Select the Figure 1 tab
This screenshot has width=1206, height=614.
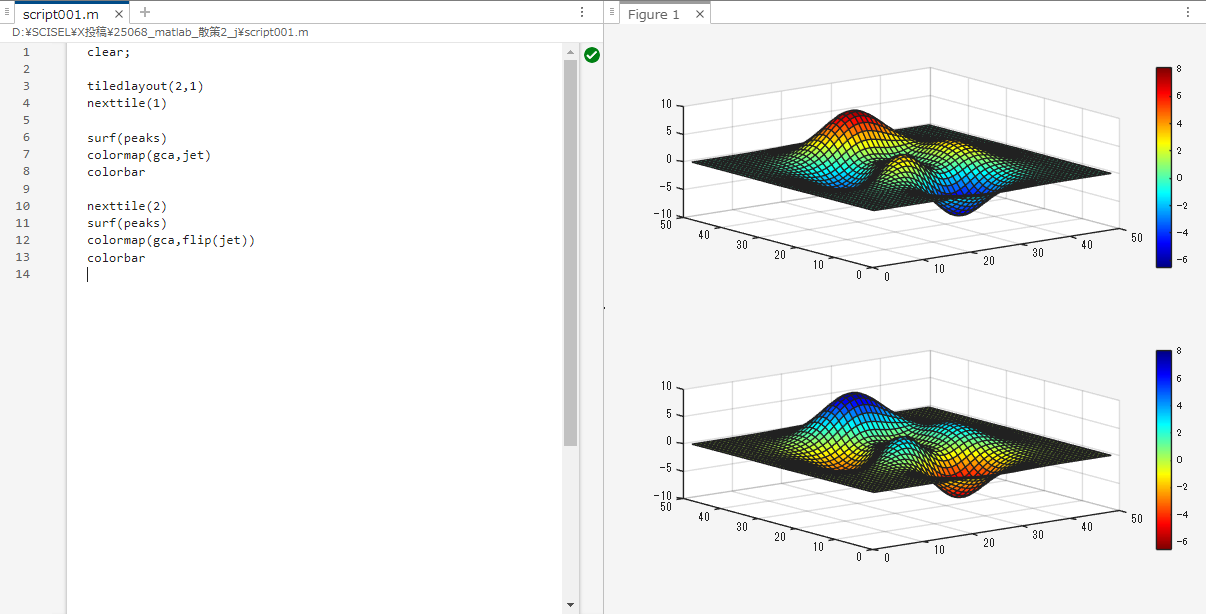pos(653,14)
